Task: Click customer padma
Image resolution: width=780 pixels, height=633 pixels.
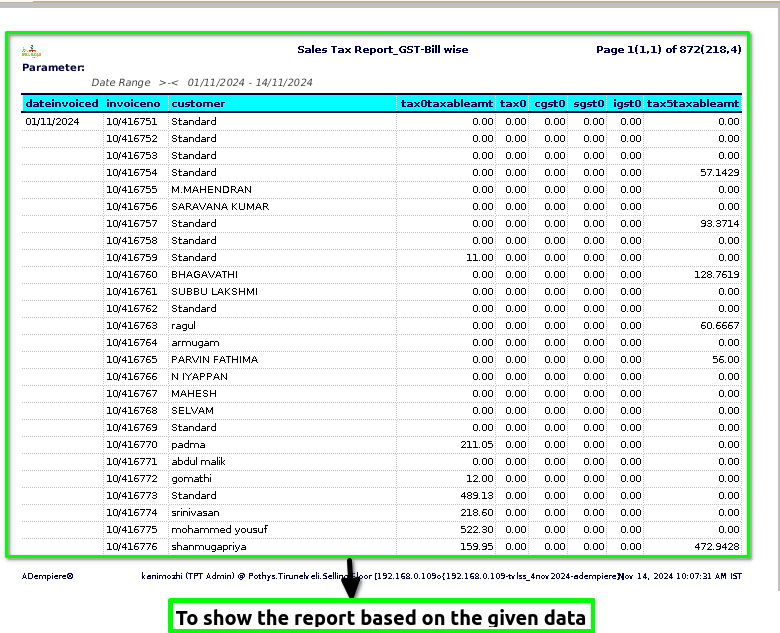Action: tap(188, 444)
